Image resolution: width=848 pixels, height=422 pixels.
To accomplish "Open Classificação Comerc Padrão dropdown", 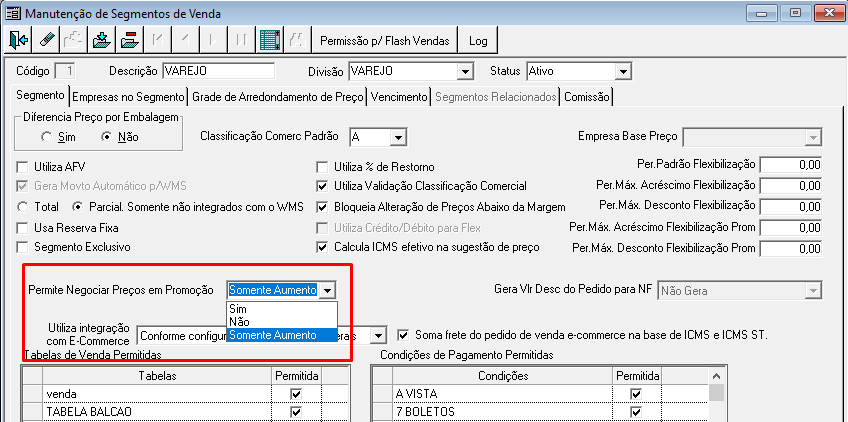I will tap(398, 137).
